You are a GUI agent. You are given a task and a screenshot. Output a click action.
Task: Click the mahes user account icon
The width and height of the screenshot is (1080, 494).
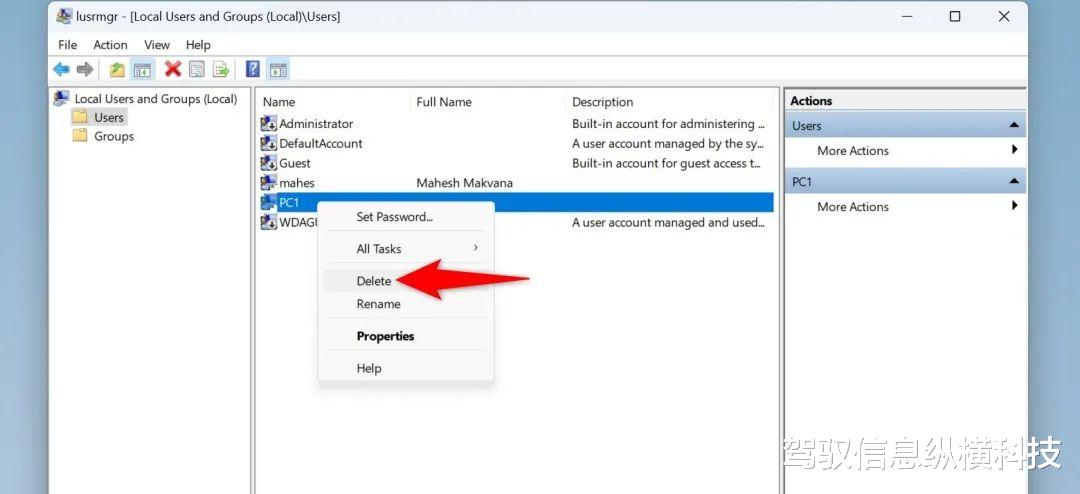click(268, 183)
